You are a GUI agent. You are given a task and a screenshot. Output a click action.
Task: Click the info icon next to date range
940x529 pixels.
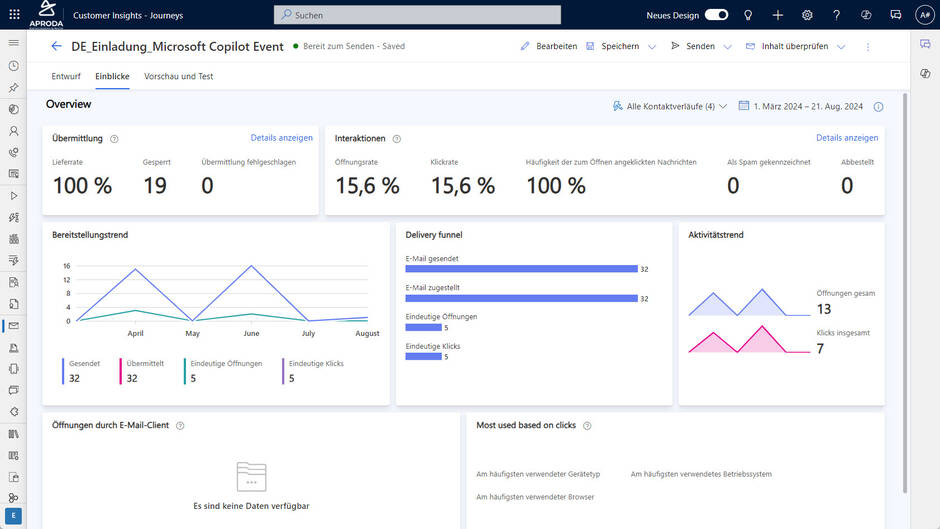coord(878,107)
